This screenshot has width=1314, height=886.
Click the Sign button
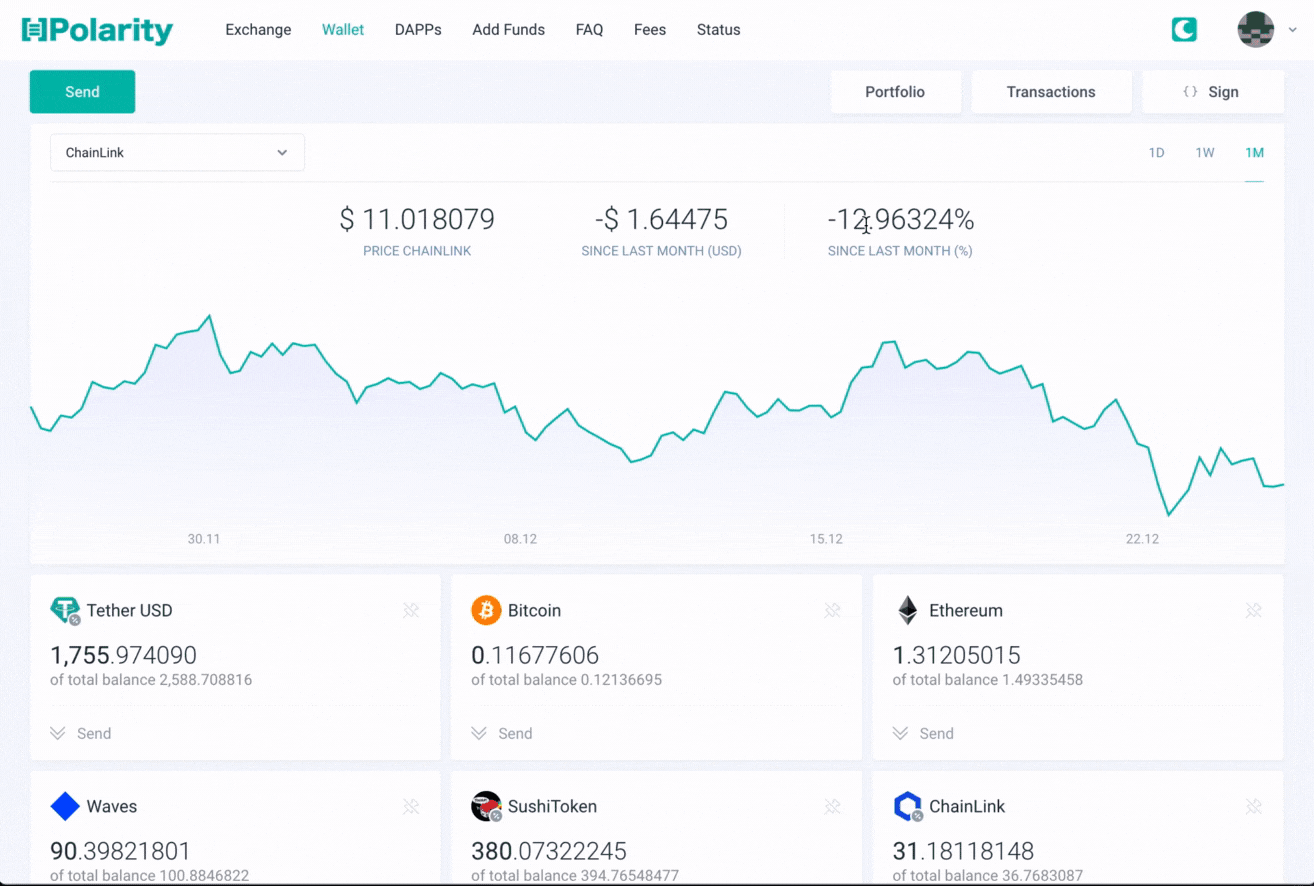1212,92
